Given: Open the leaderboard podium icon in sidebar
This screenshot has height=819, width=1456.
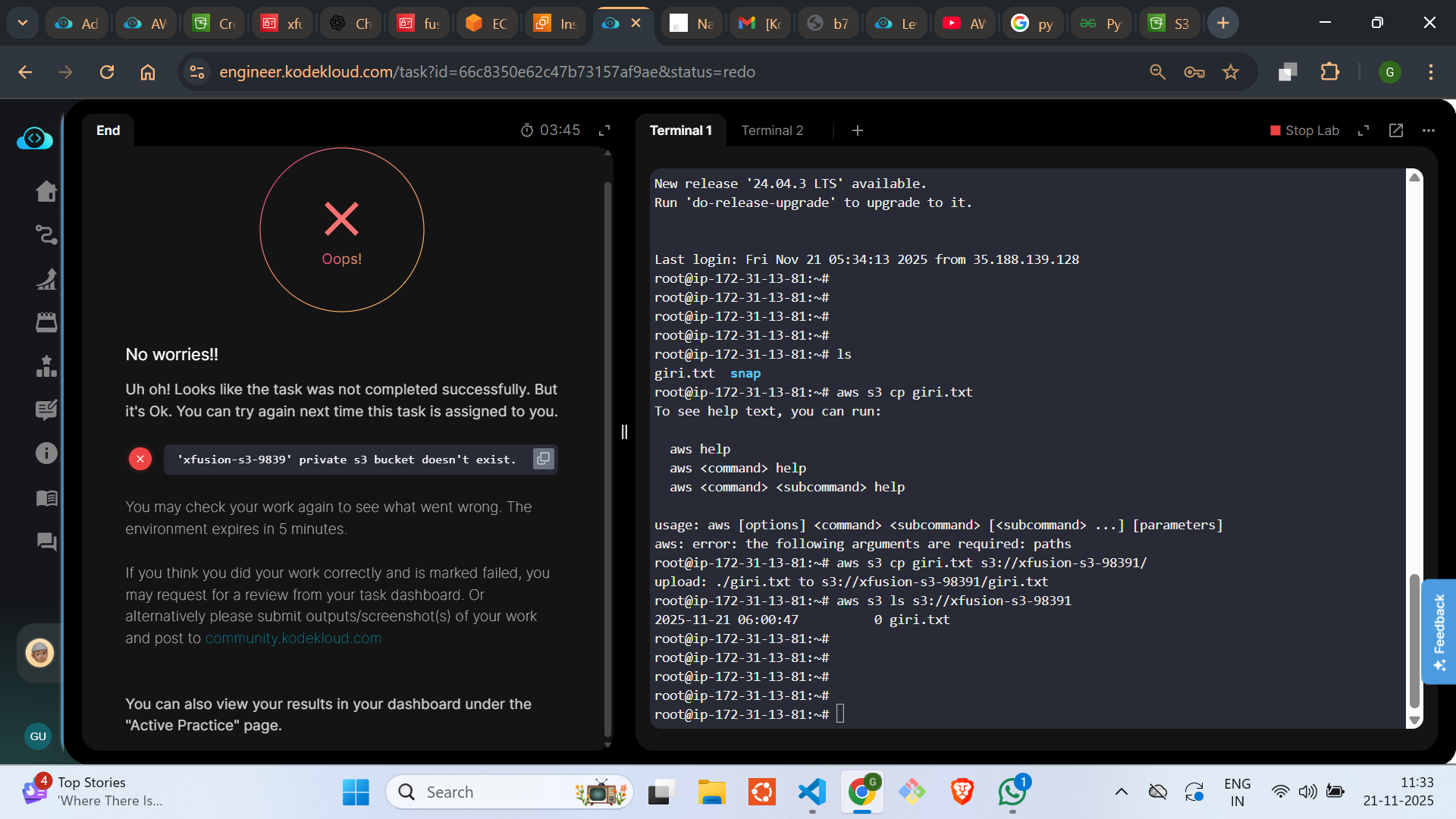Looking at the screenshot, I should [x=46, y=366].
